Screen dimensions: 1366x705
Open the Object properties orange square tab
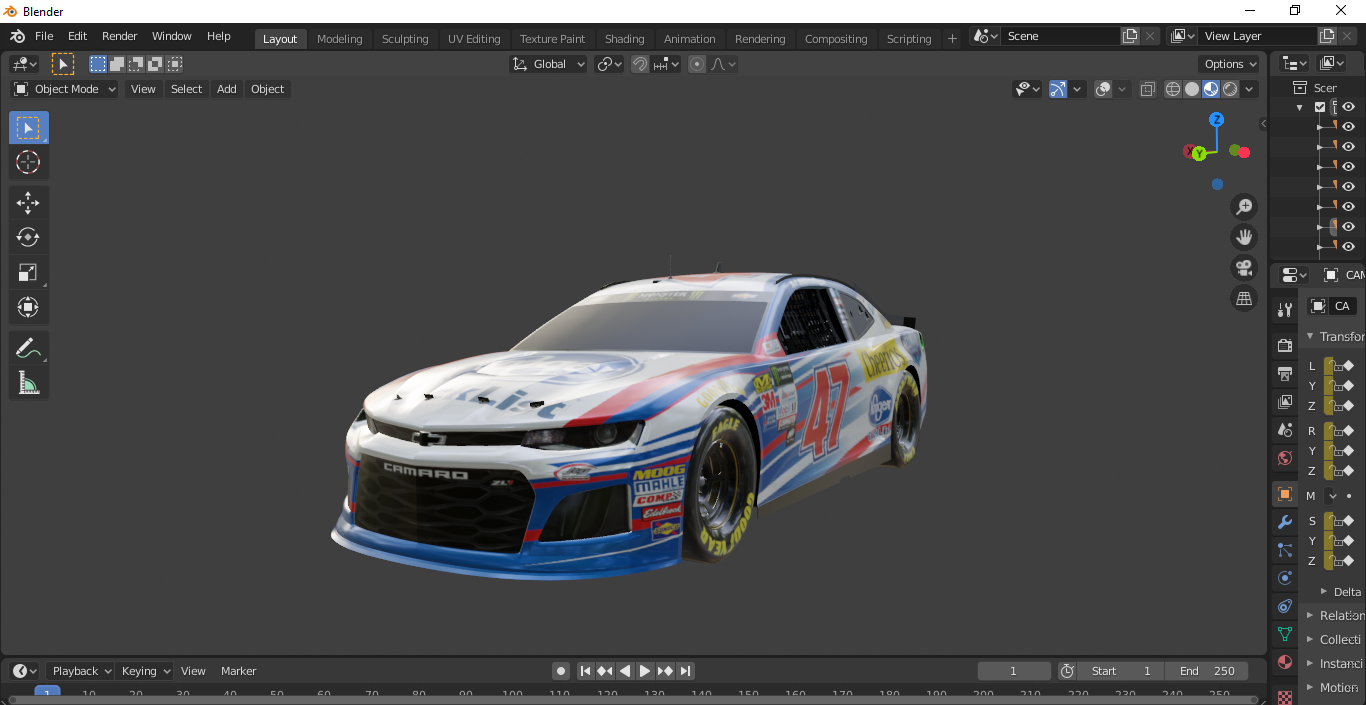[1285, 494]
